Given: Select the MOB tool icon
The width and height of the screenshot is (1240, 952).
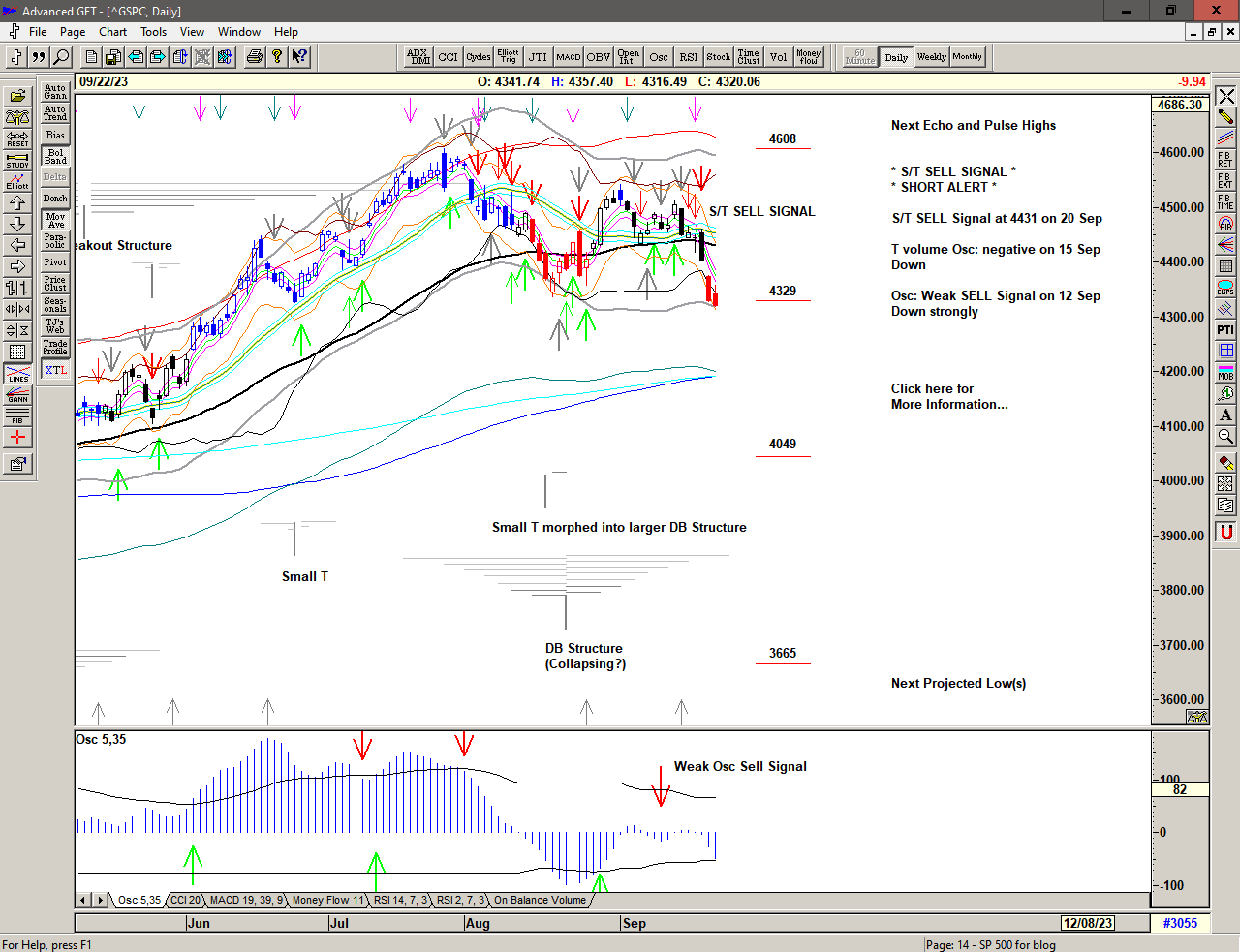Looking at the screenshot, I should tap(1225, 373).
